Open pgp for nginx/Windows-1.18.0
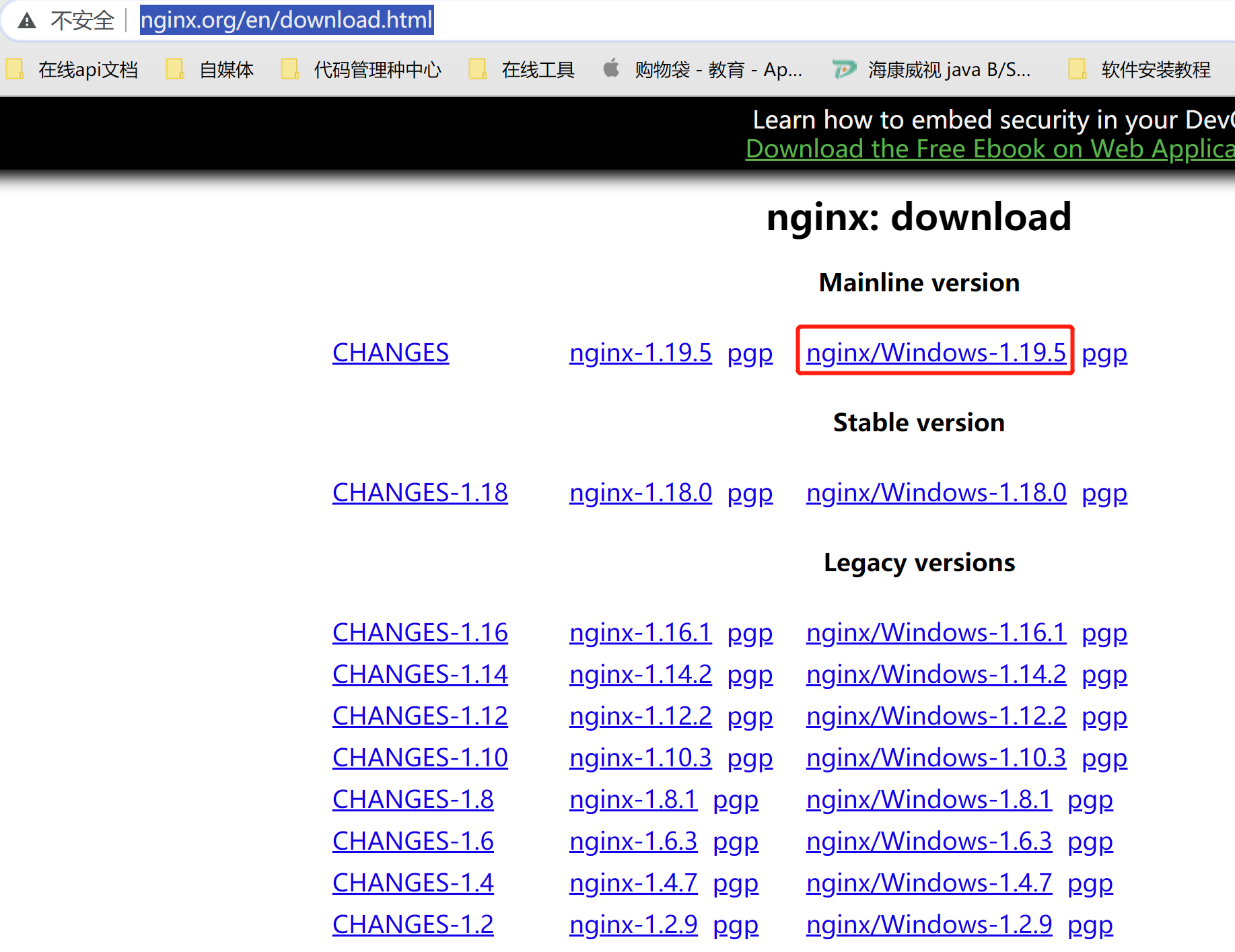 tap(1104, 495)
